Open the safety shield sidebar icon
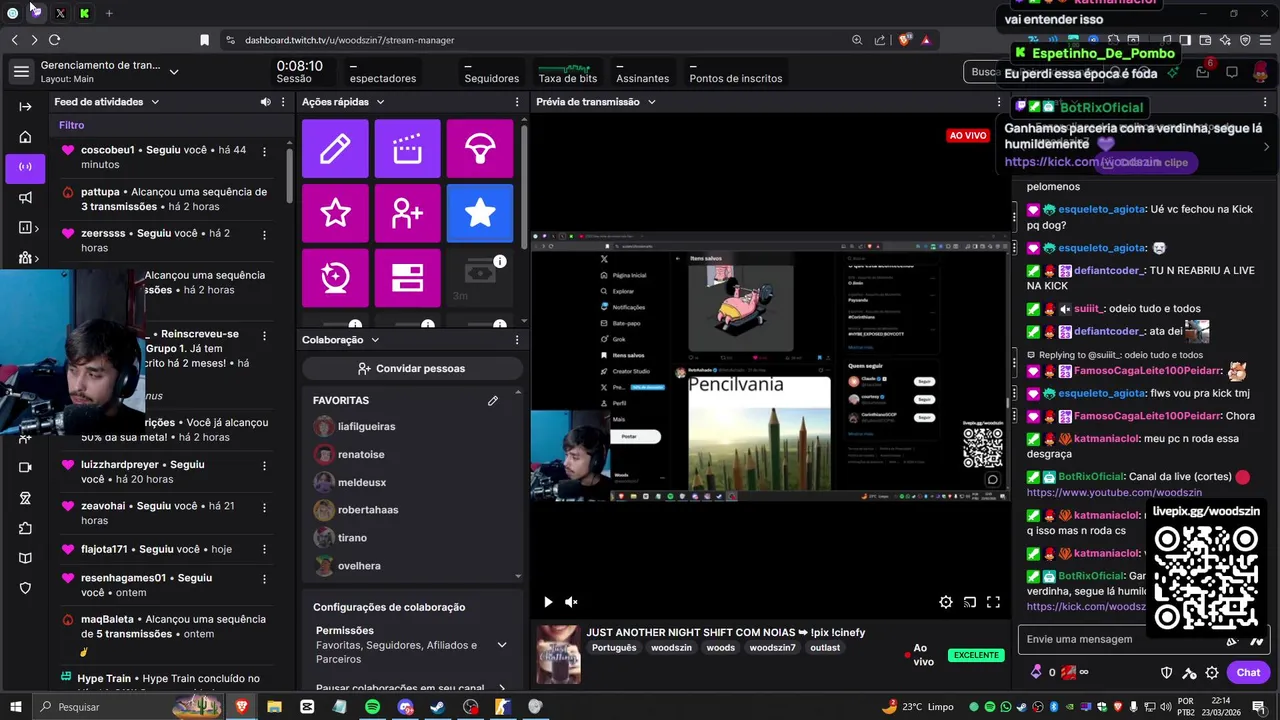The width and height of the screenshot is (1280, 720). point(25,588)
